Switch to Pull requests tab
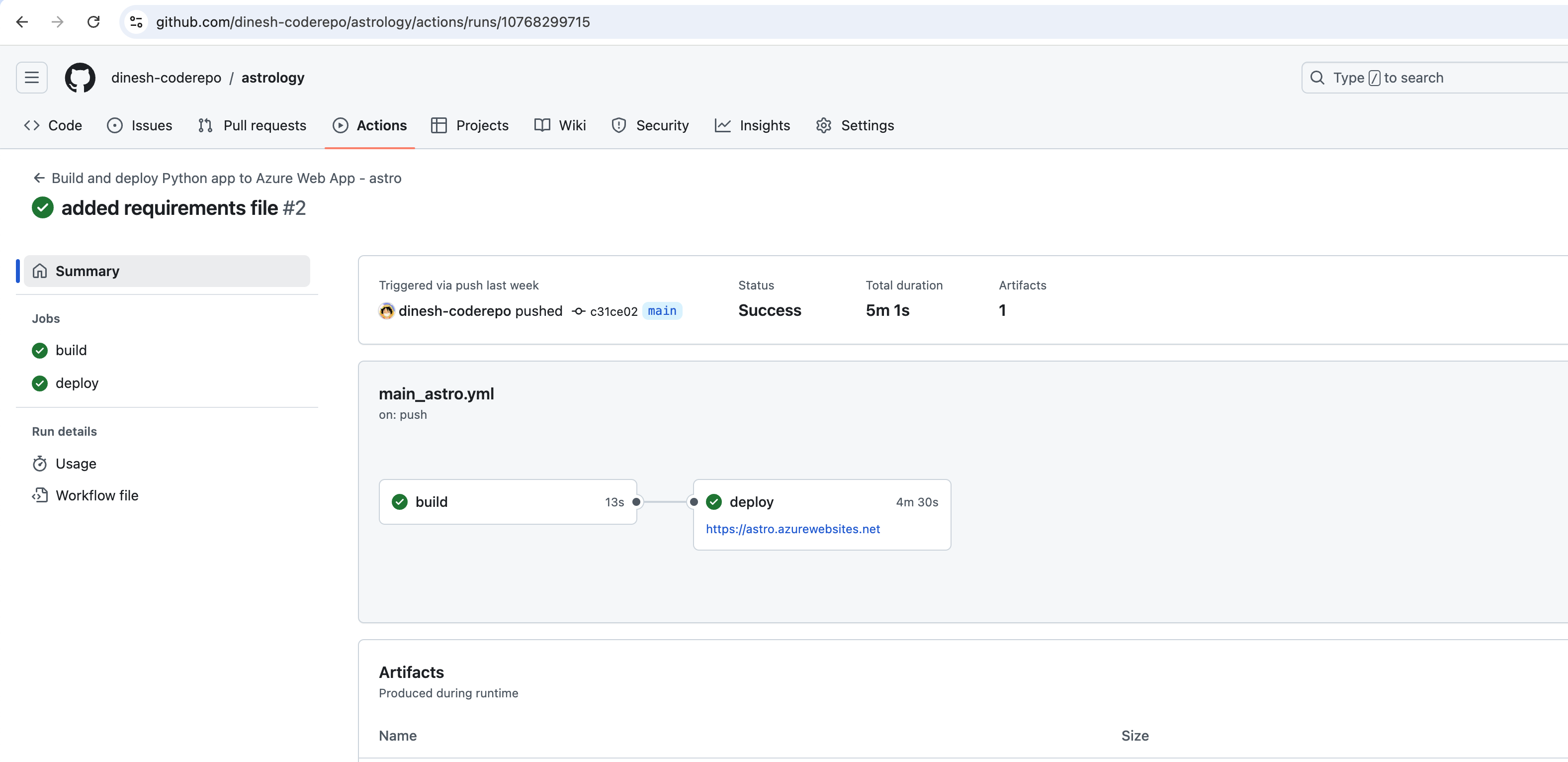Screen dimensions: 1568x762 coord(252,125)
